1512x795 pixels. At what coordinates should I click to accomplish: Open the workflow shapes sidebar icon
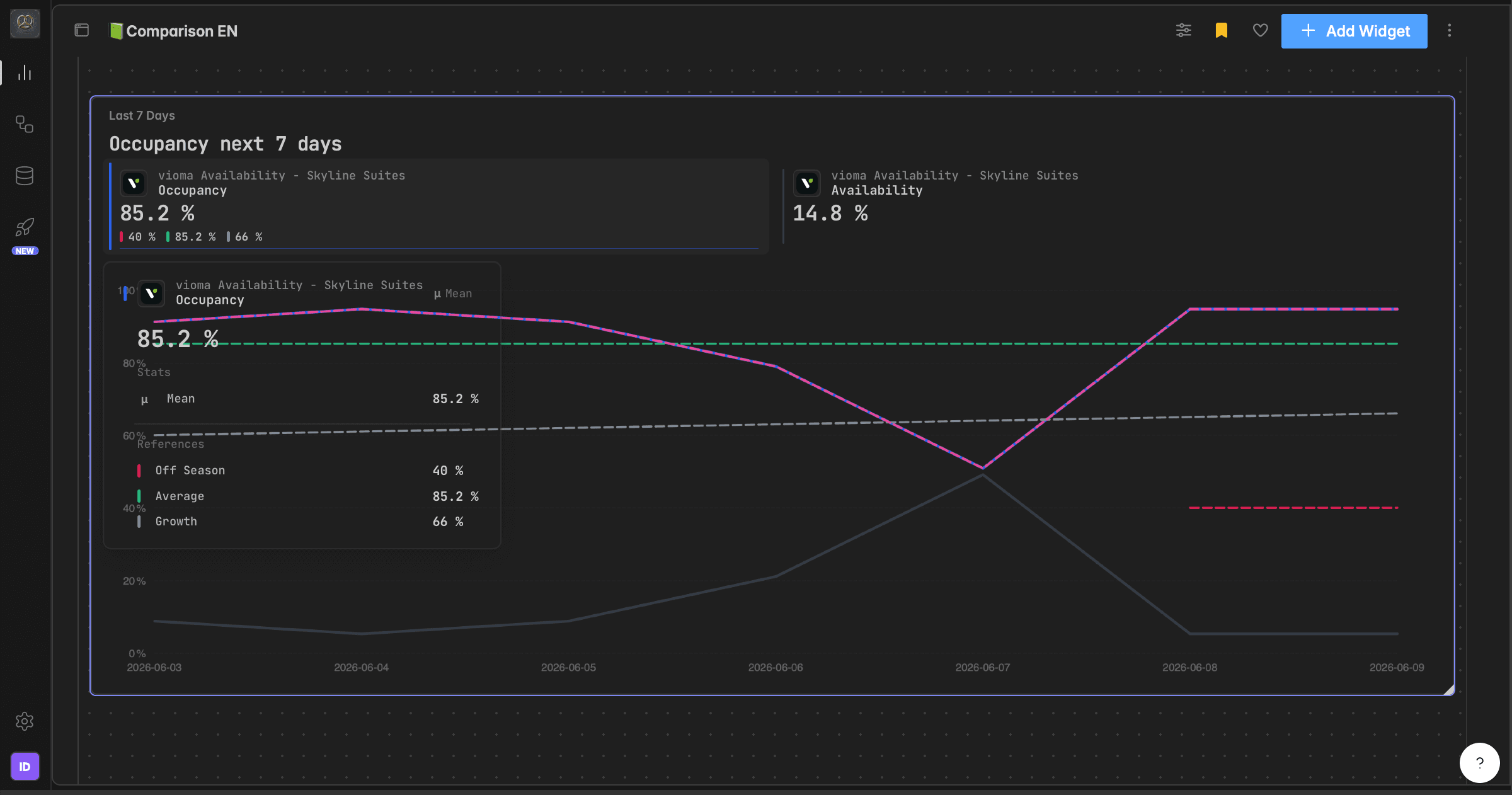pyautogui.click(x=25, y=124)
